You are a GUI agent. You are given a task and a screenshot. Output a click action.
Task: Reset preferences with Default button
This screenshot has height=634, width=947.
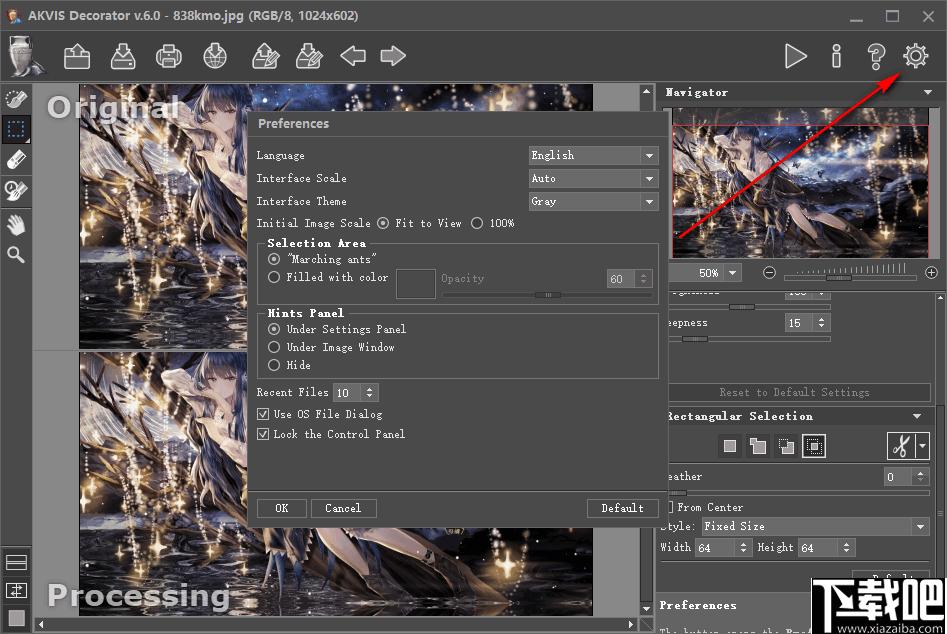[x=622, y=508]
